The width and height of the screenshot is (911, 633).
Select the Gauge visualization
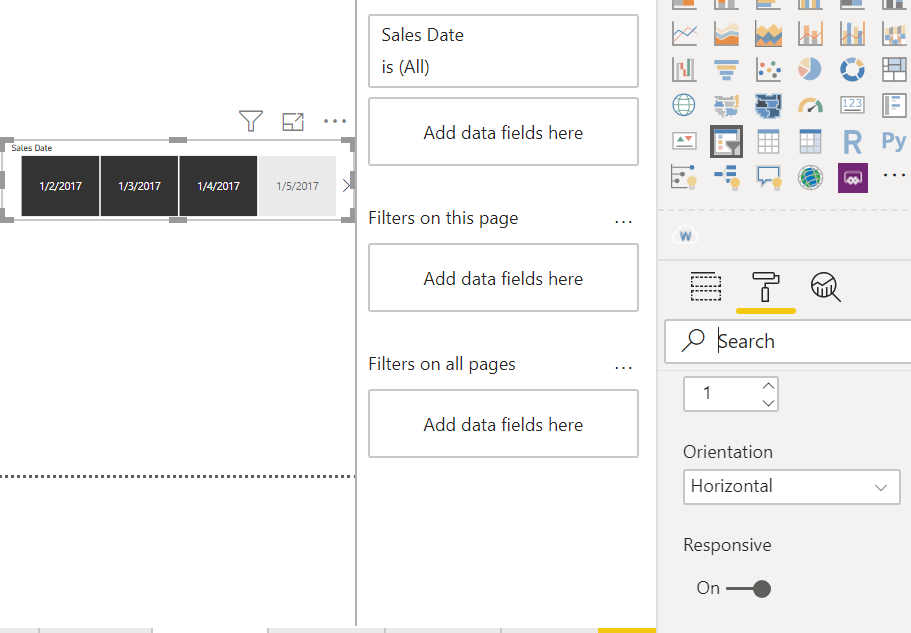coord(810,105)
